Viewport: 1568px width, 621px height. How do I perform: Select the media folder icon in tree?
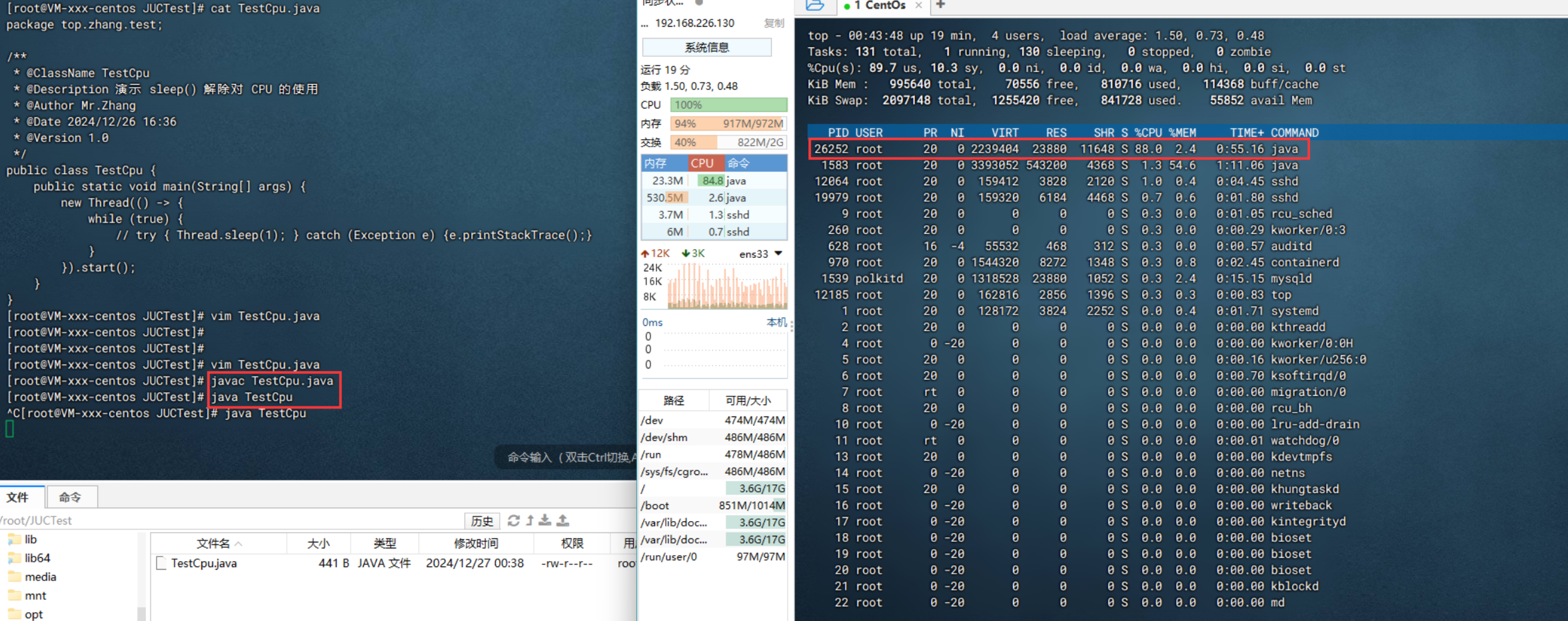coord(15,577)
